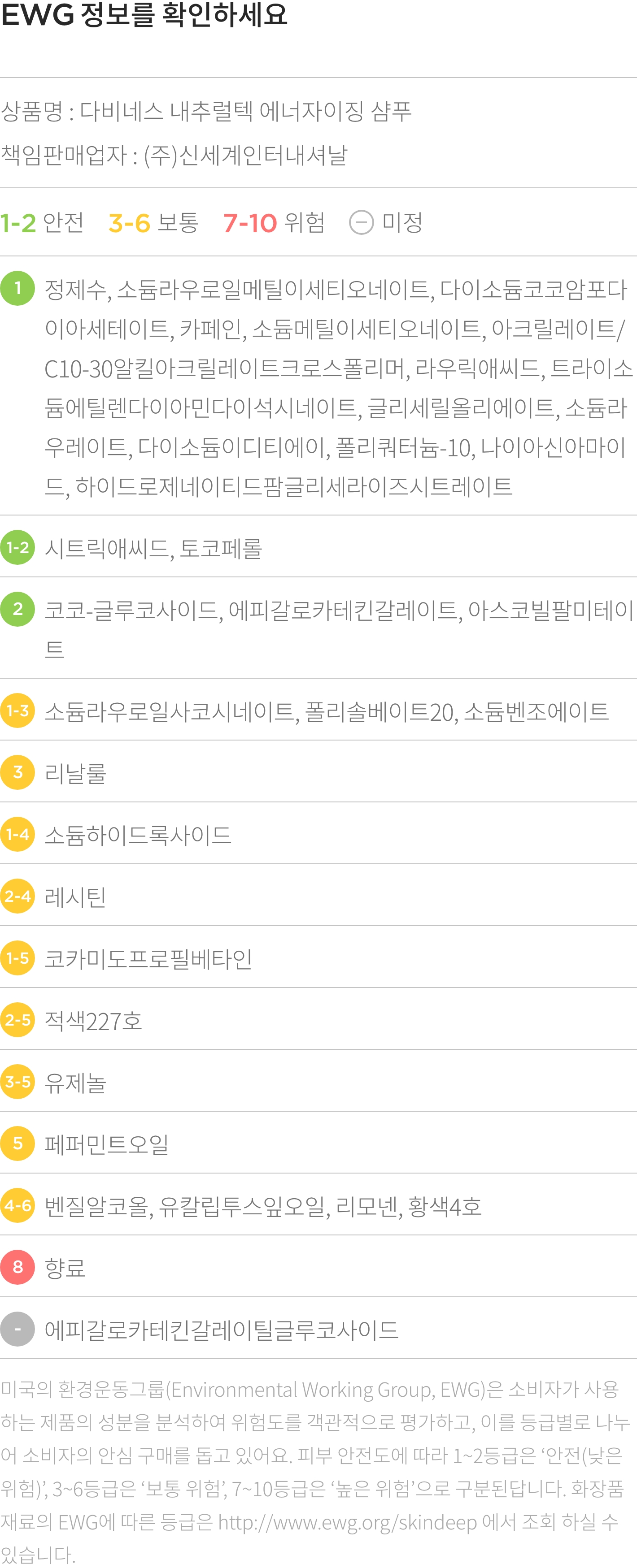Click the yellow grade 5 badge beside 페퍼민트오일
The height and width of the screenshot is (1568, 637).
17,1143
